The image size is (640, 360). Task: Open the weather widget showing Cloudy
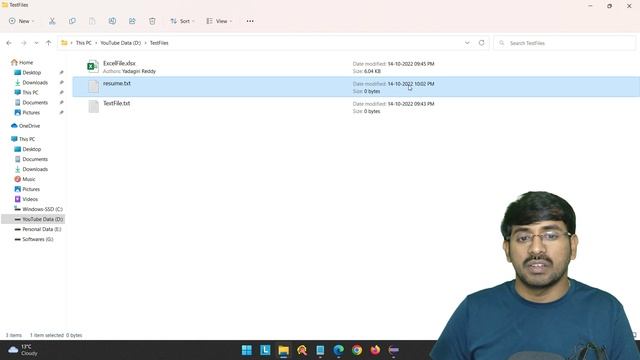23,350
